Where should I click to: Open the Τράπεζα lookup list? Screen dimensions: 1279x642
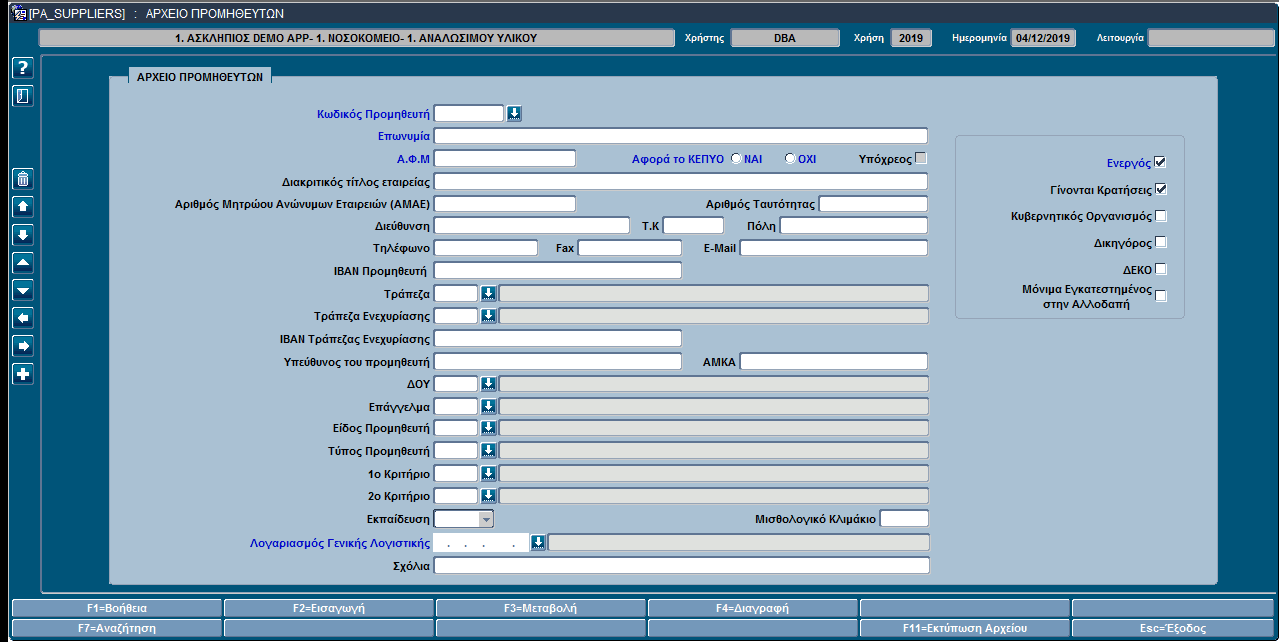click(488, 293)
